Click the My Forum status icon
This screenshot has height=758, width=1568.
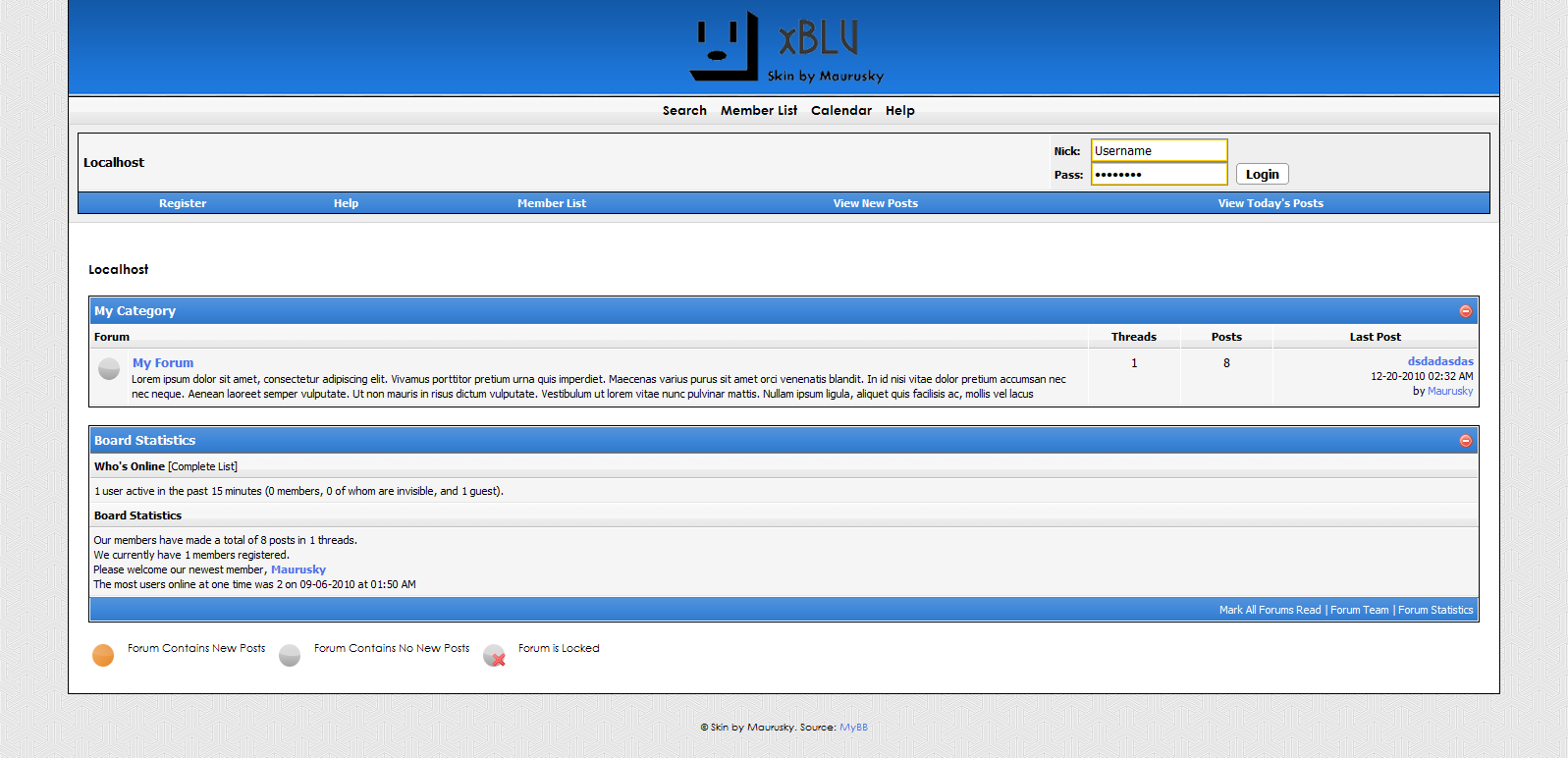[109, 369]
